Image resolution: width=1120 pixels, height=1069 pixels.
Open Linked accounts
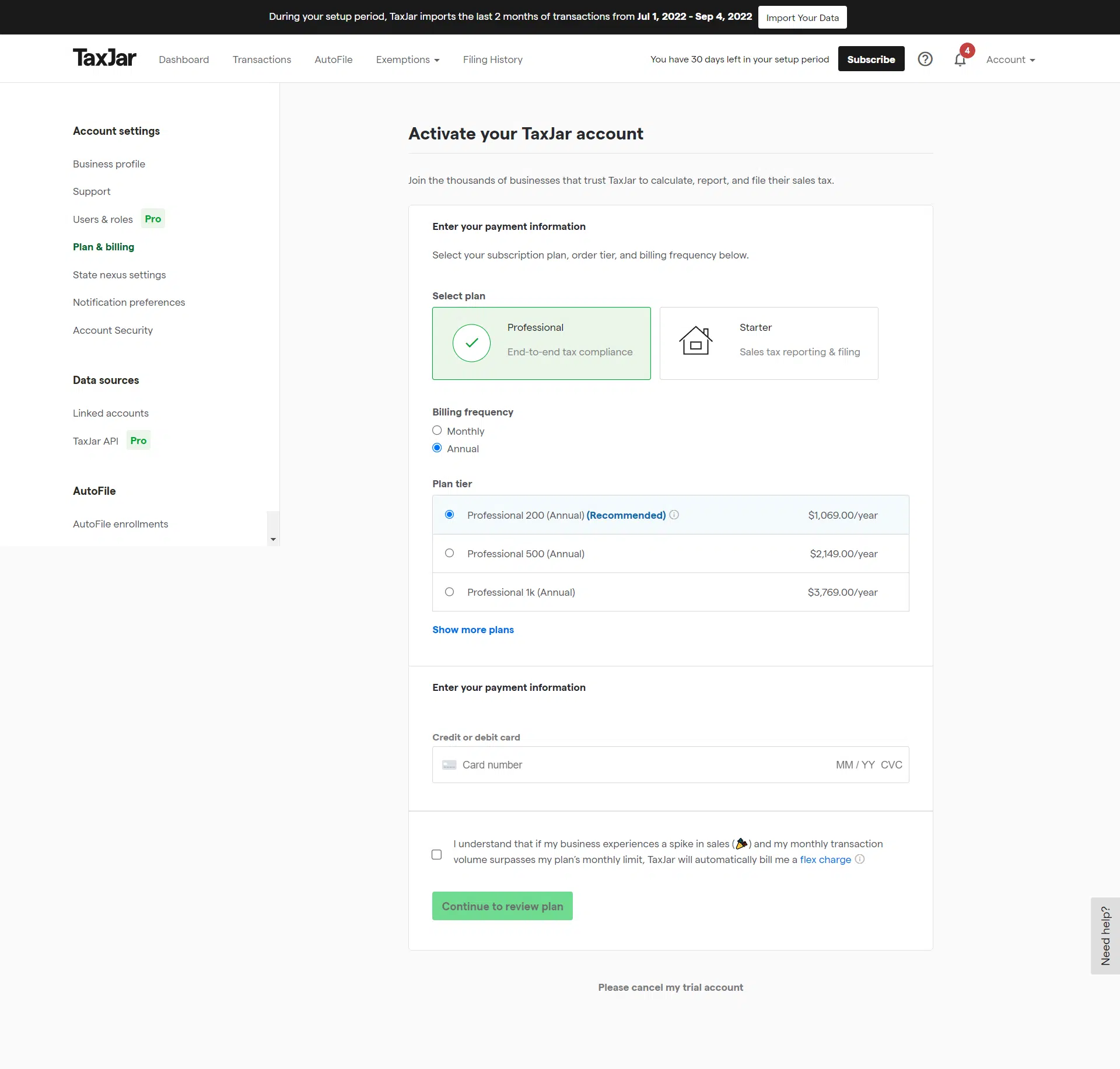(111, 413)
